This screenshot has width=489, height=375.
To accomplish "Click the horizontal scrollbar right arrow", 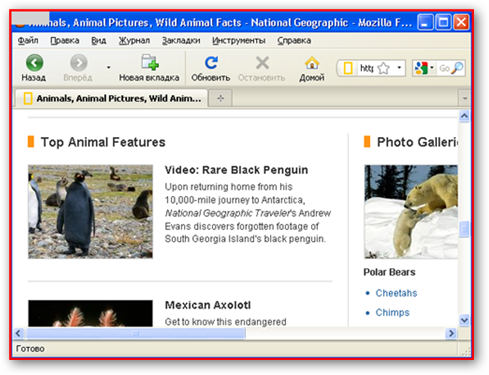I will click(x=451, y=333).
